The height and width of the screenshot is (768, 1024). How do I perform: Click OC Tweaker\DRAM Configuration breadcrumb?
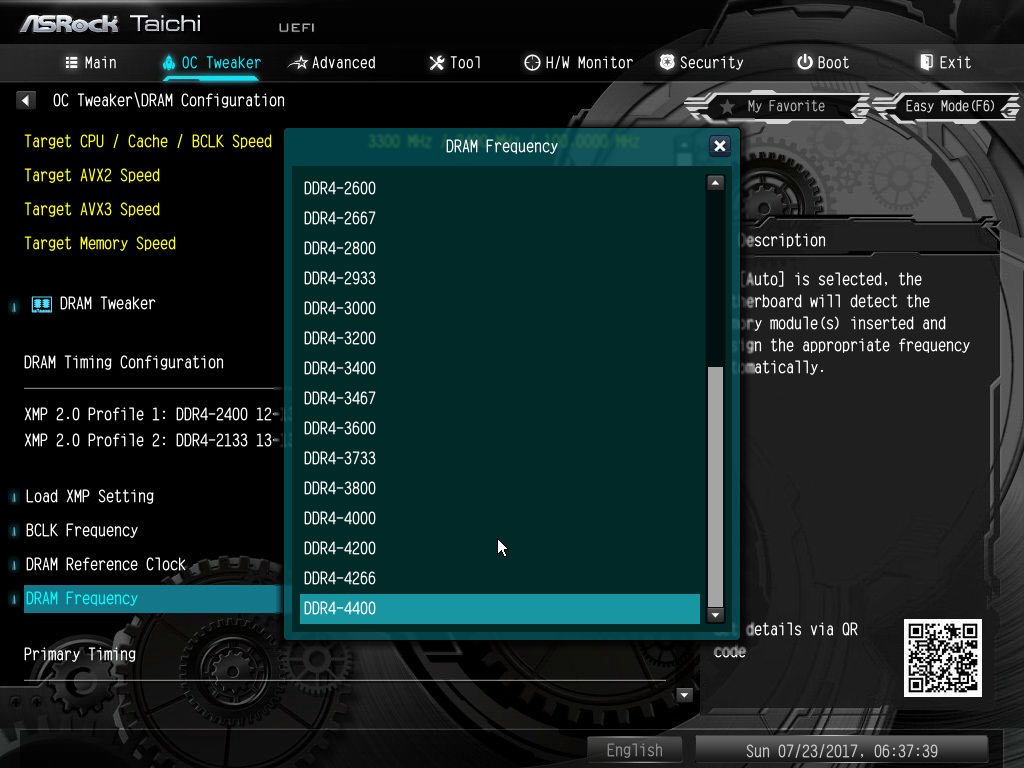pos(168,101)
